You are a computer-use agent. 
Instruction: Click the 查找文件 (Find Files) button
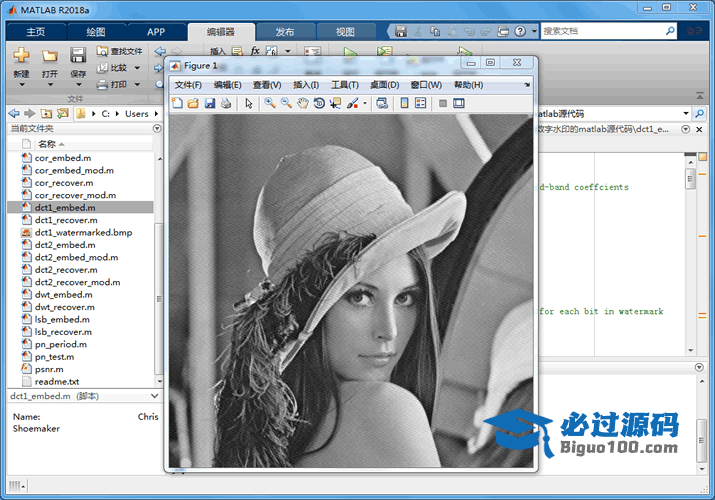click(x=120, y=51)
